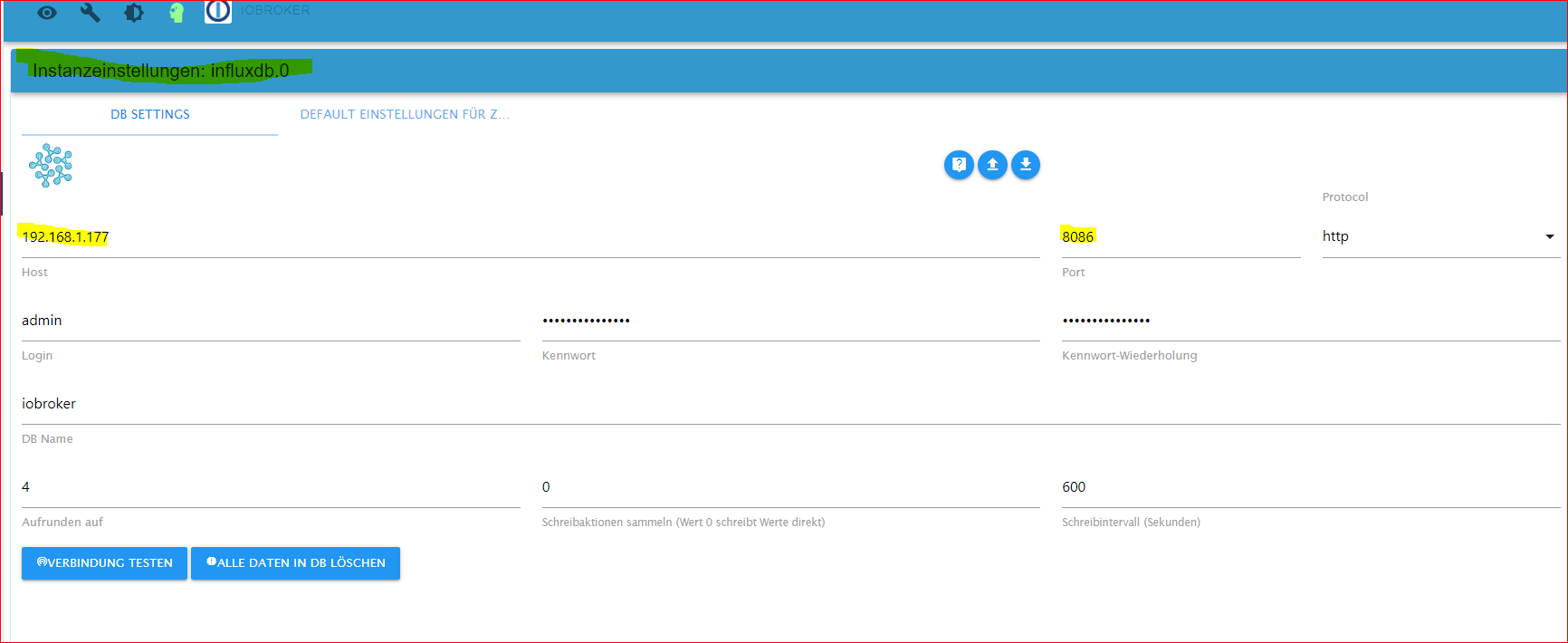Click the InfluxDB adapter logo
This screenshot has height=643, width=1568.
click(51, 166)
